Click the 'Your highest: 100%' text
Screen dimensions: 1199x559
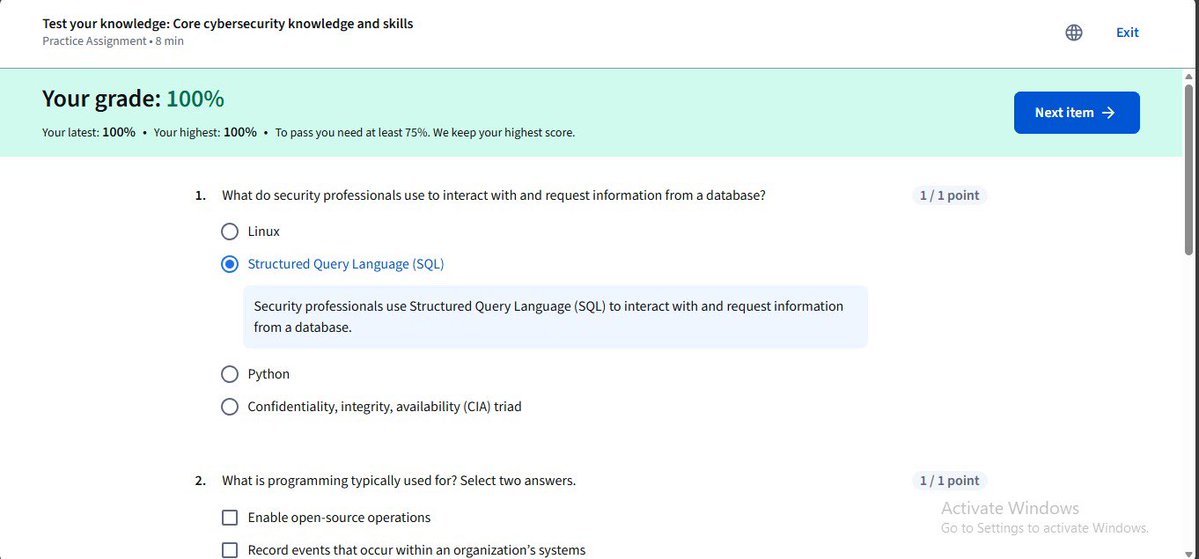coord(205,132)
